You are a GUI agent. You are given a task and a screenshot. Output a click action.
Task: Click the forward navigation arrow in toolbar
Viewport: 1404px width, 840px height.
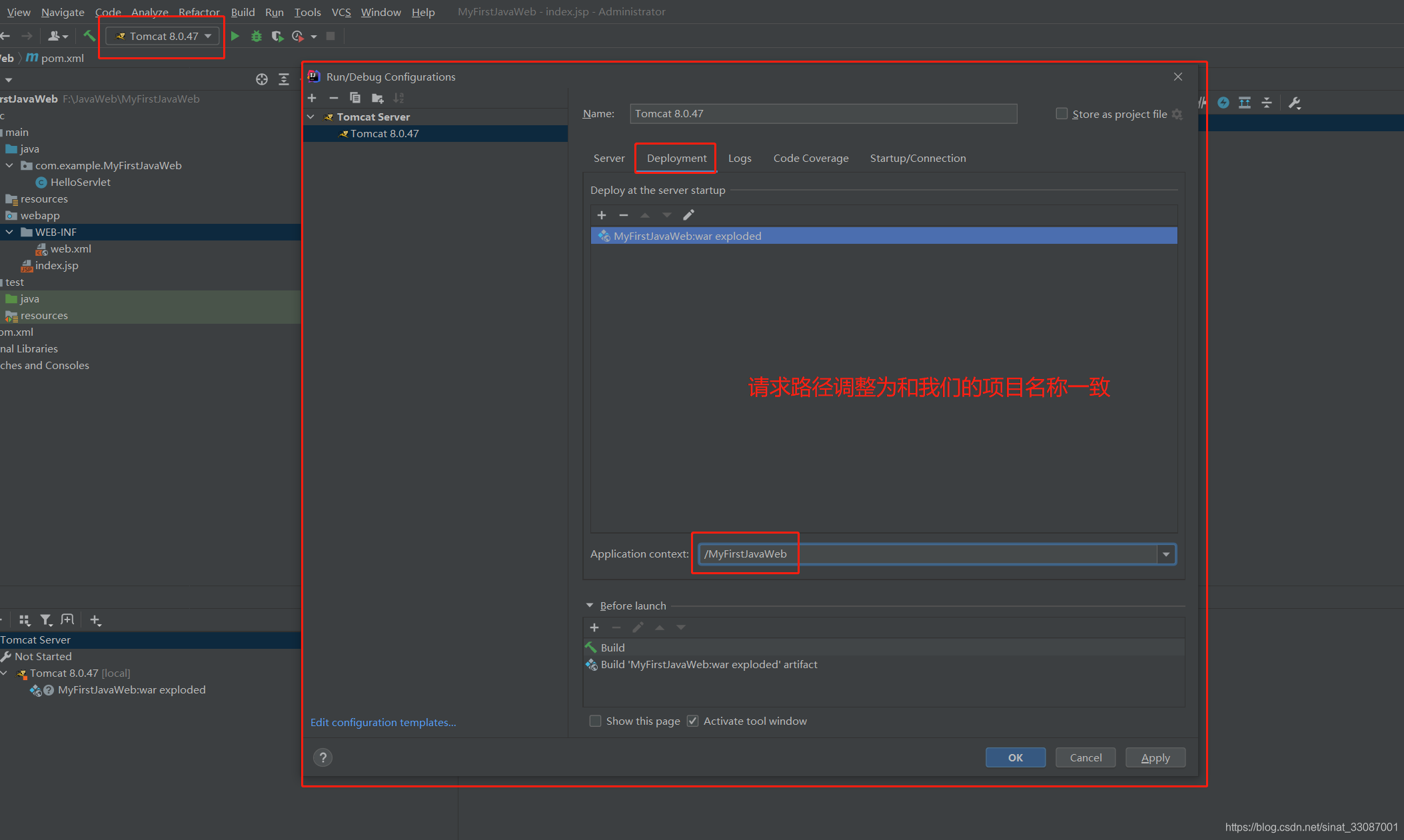tap(27, 36)
